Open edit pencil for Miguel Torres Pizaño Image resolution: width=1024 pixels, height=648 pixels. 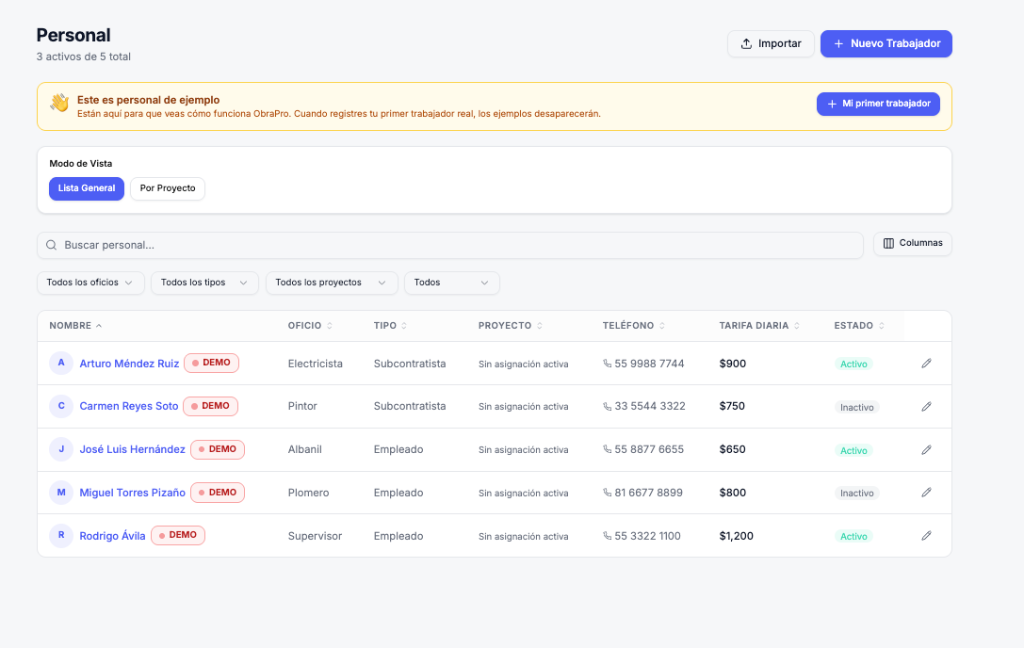[926, 493]
